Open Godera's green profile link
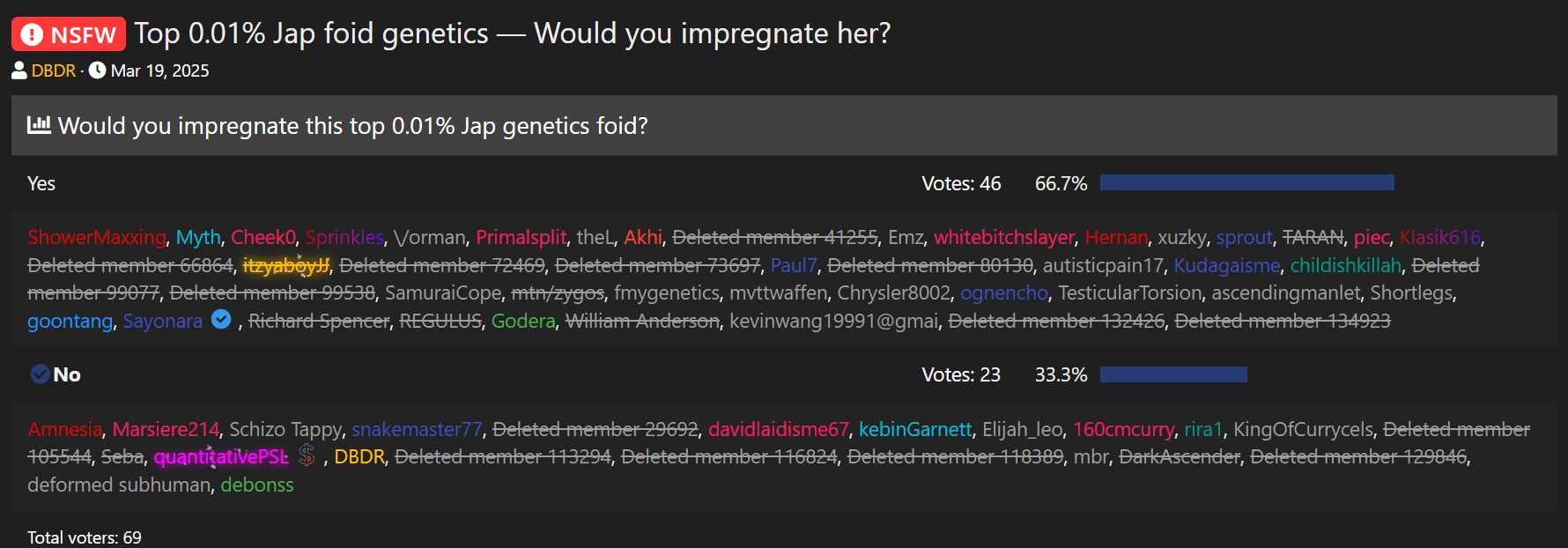The height and width of the screenshot is (548, 1568). [523, 321]
